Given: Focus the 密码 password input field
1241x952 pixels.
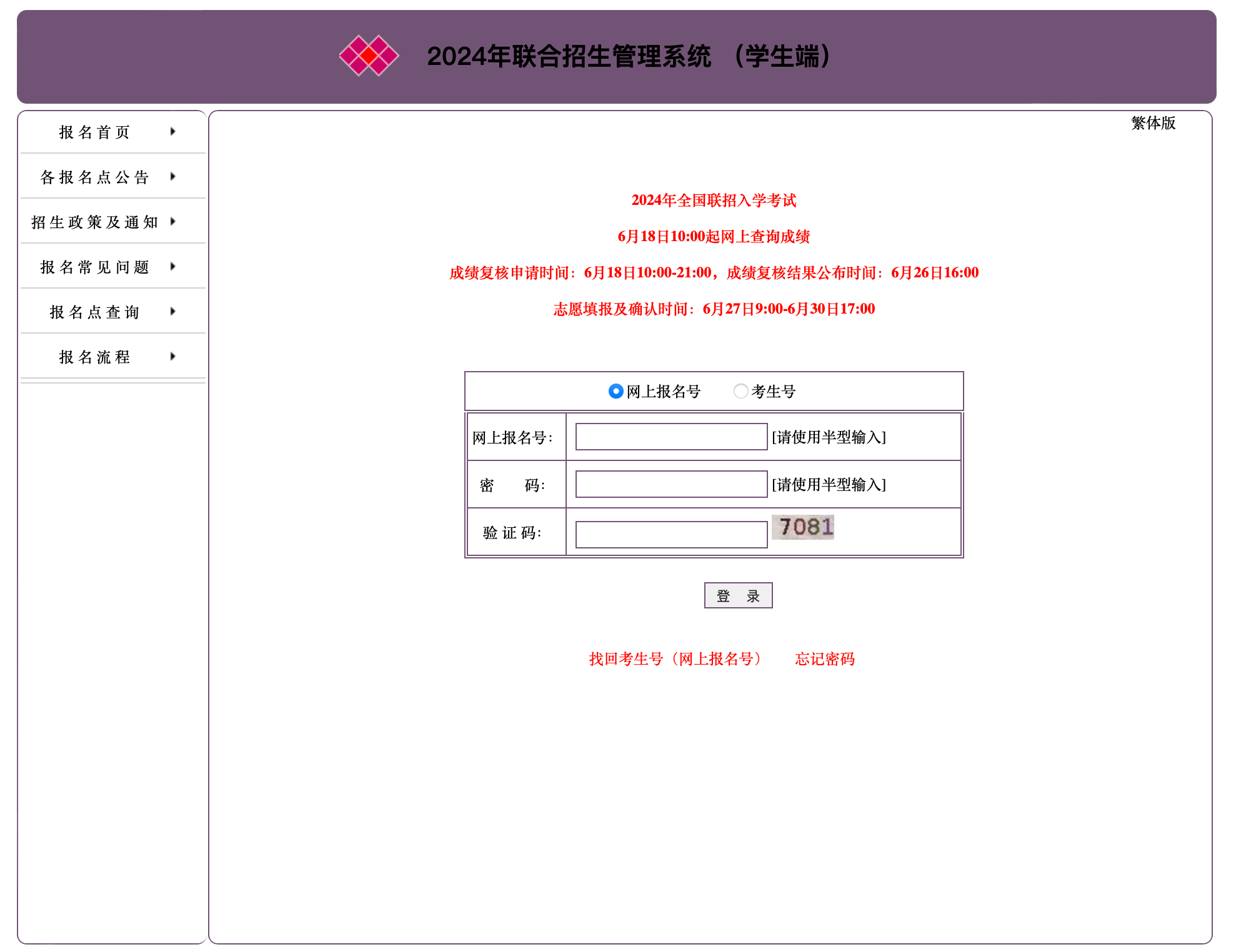Looking at the screenshot, I should point(671,484).
